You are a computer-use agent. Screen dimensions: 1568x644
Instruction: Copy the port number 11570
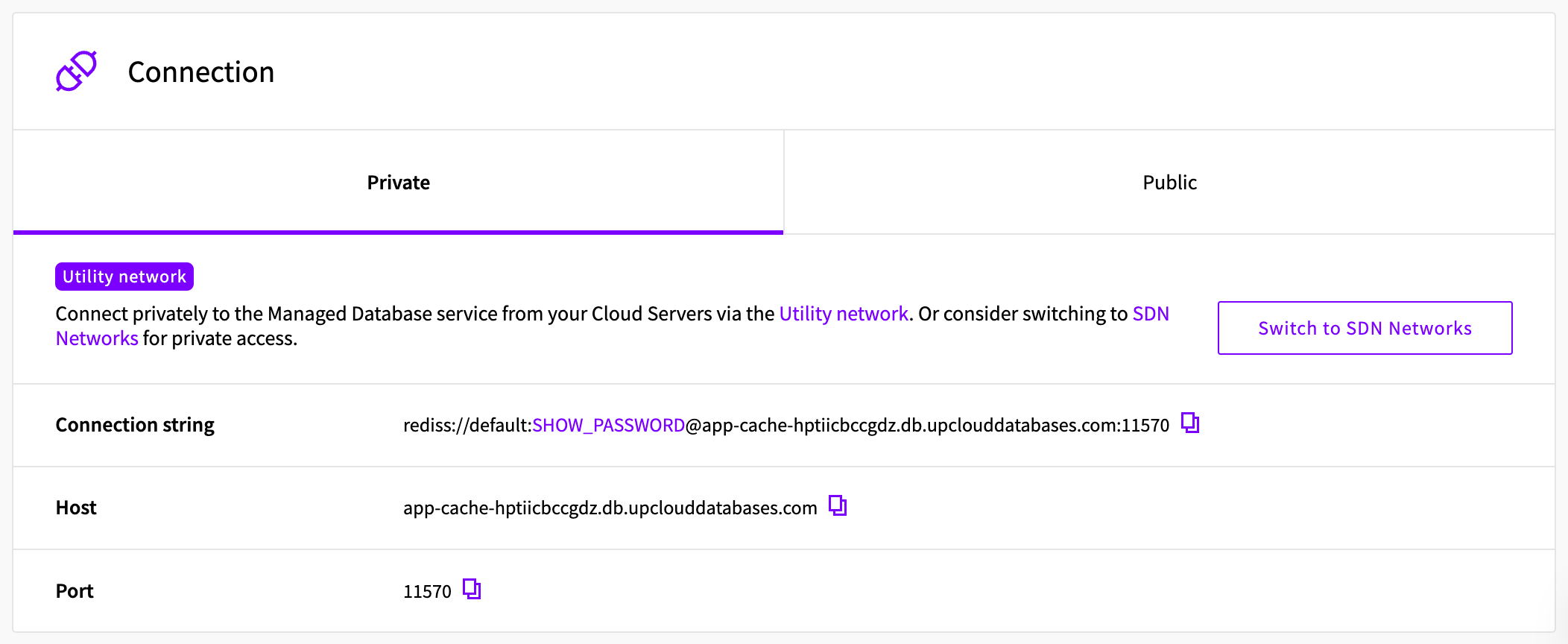click(x=472, y=590)
